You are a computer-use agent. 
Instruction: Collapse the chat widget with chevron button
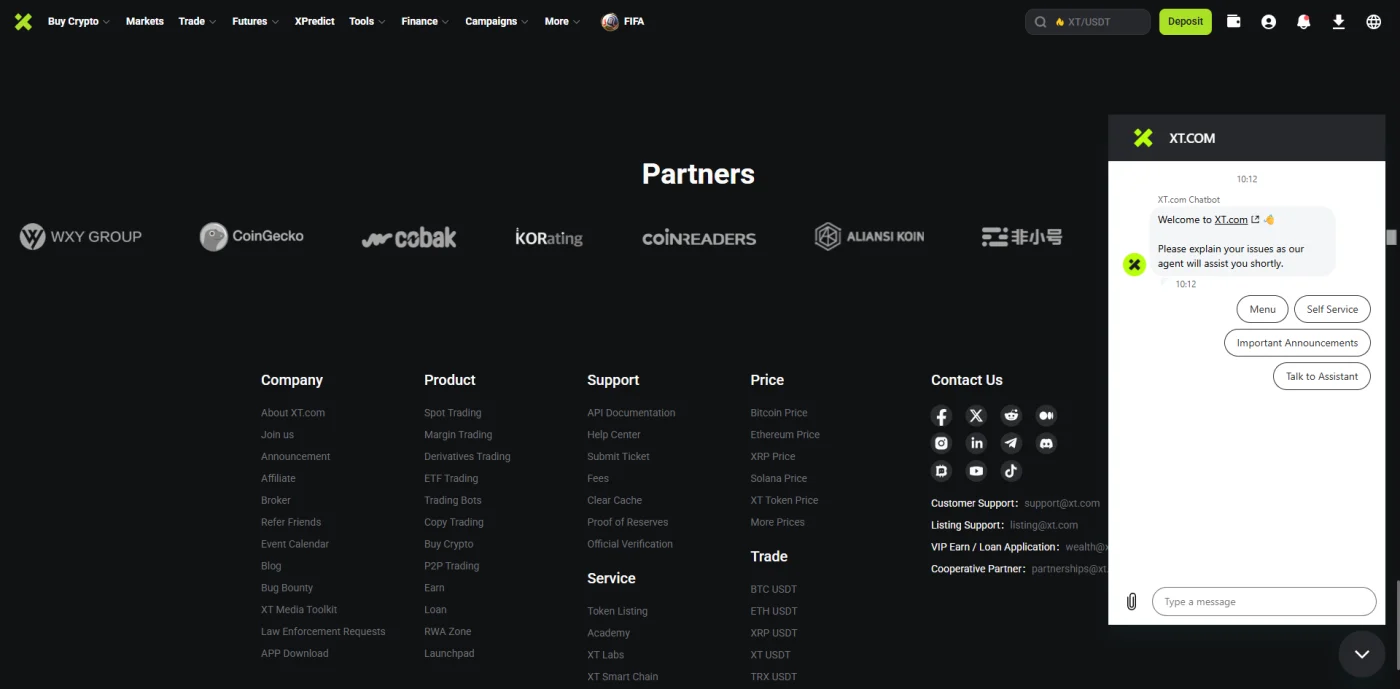1361,653
